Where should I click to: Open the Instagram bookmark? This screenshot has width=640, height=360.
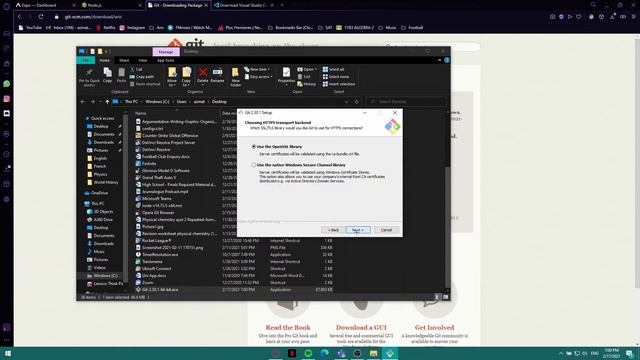coord(133,28)
